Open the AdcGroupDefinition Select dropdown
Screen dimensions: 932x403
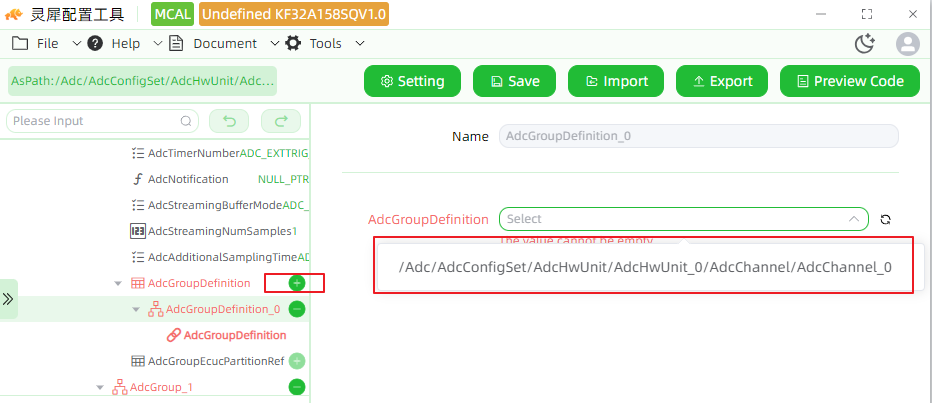click(684, 219)
